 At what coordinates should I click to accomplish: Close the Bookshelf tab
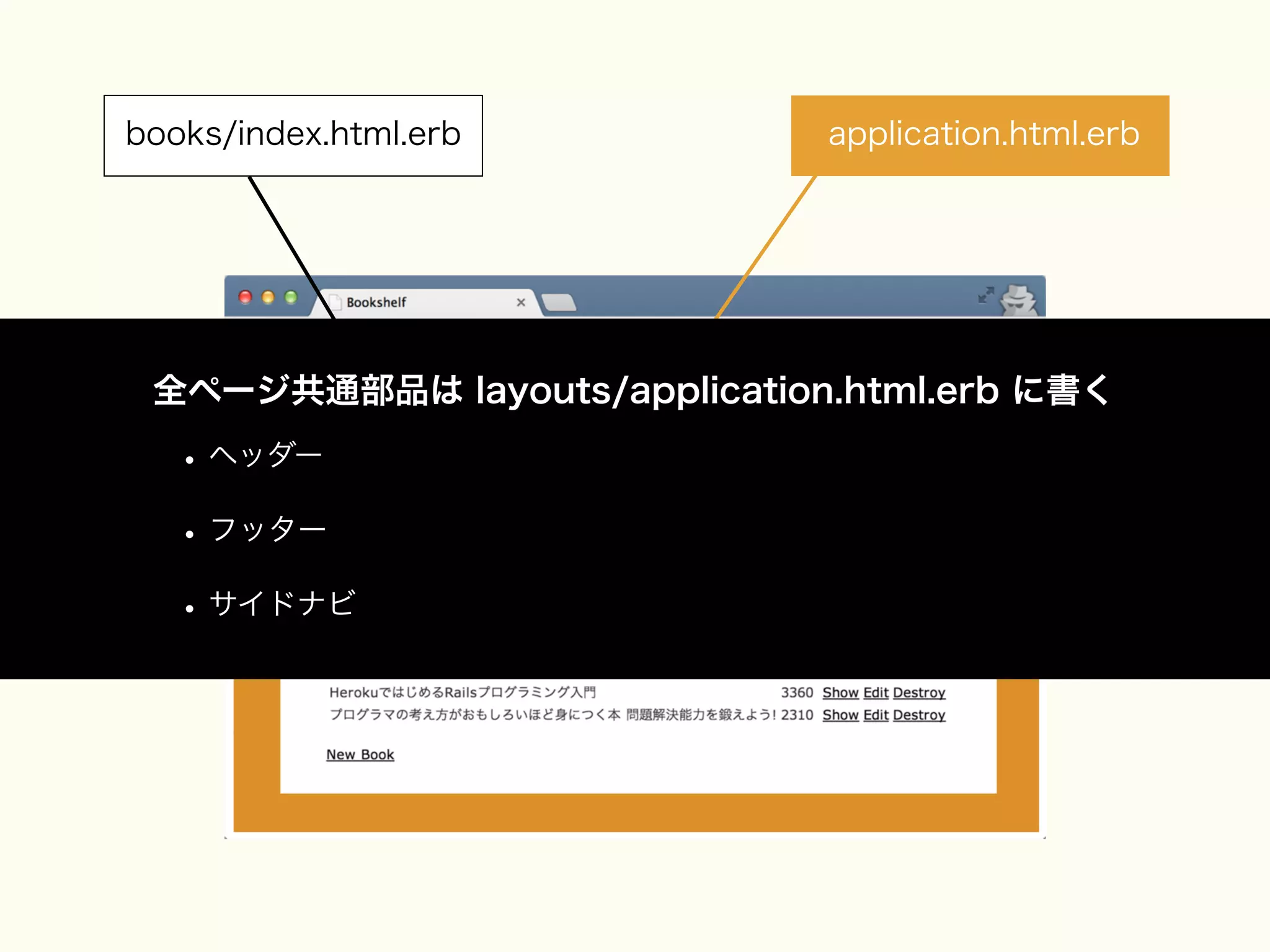(x=521, y=302)
